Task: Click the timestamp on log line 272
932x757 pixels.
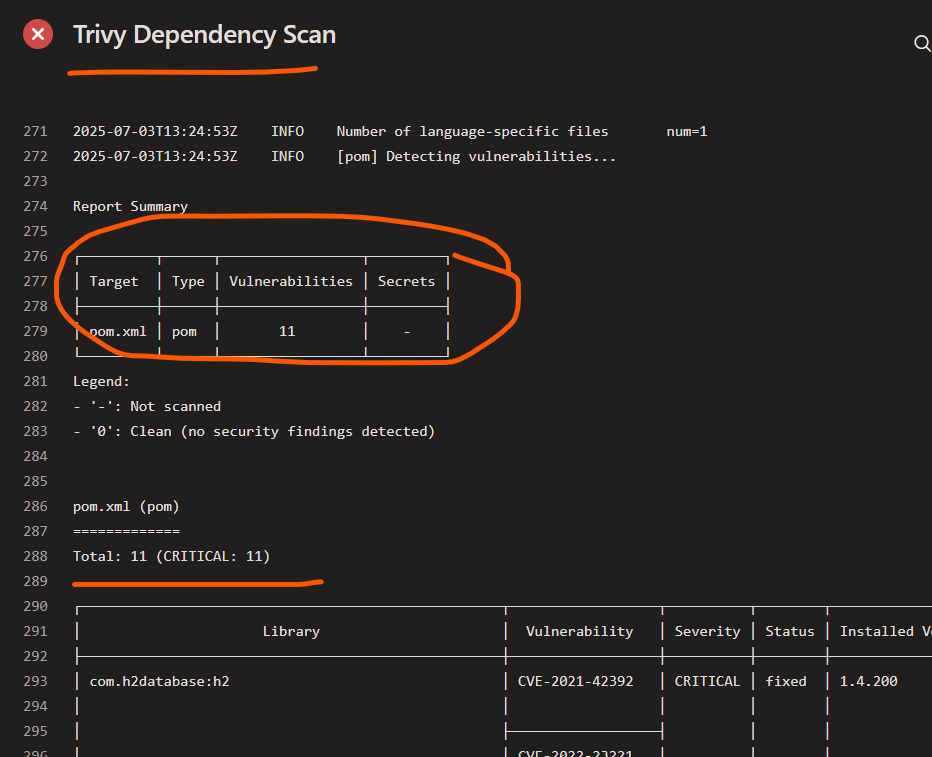Action: 155,156
